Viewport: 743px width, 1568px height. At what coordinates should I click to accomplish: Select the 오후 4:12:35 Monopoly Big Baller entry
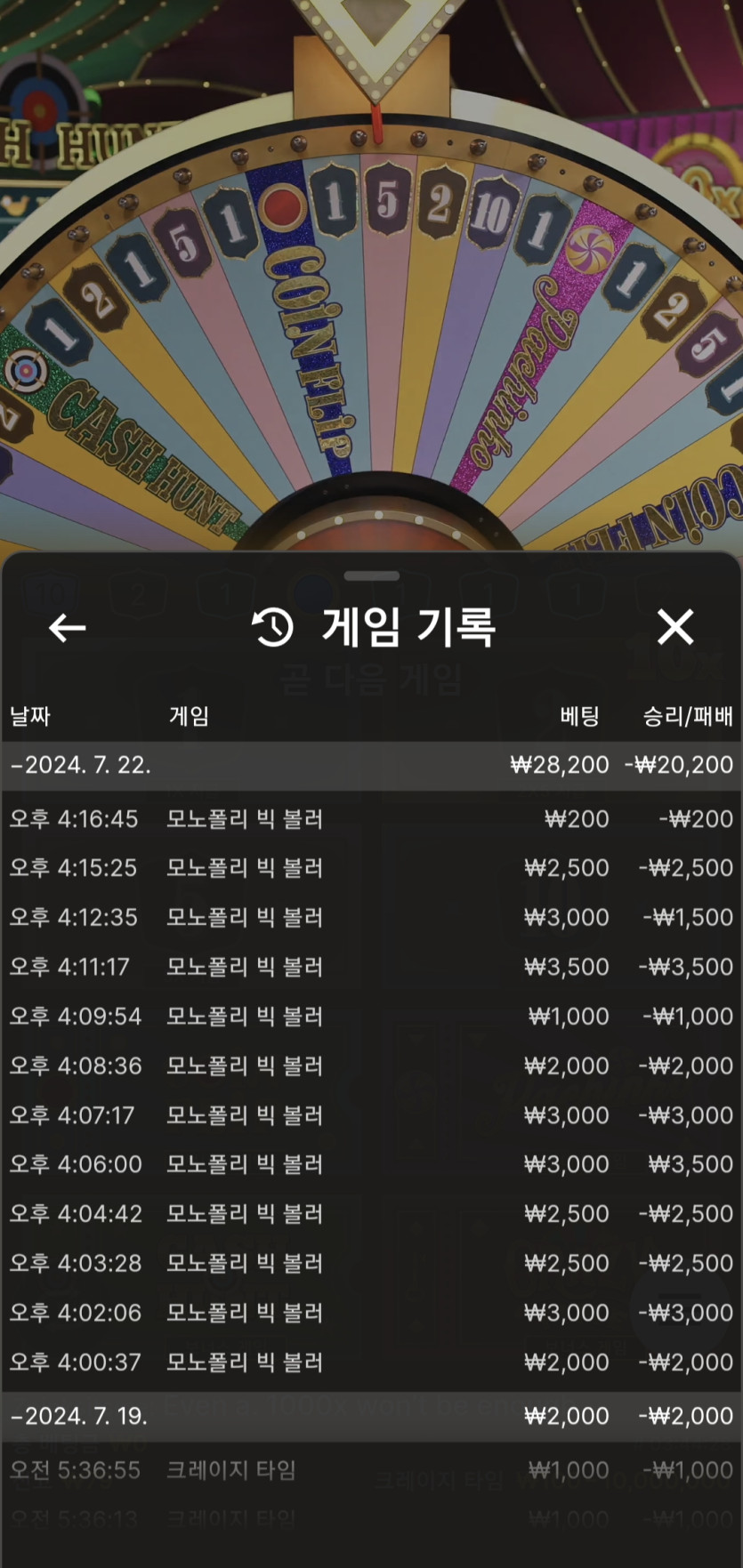tap(372, 918)
